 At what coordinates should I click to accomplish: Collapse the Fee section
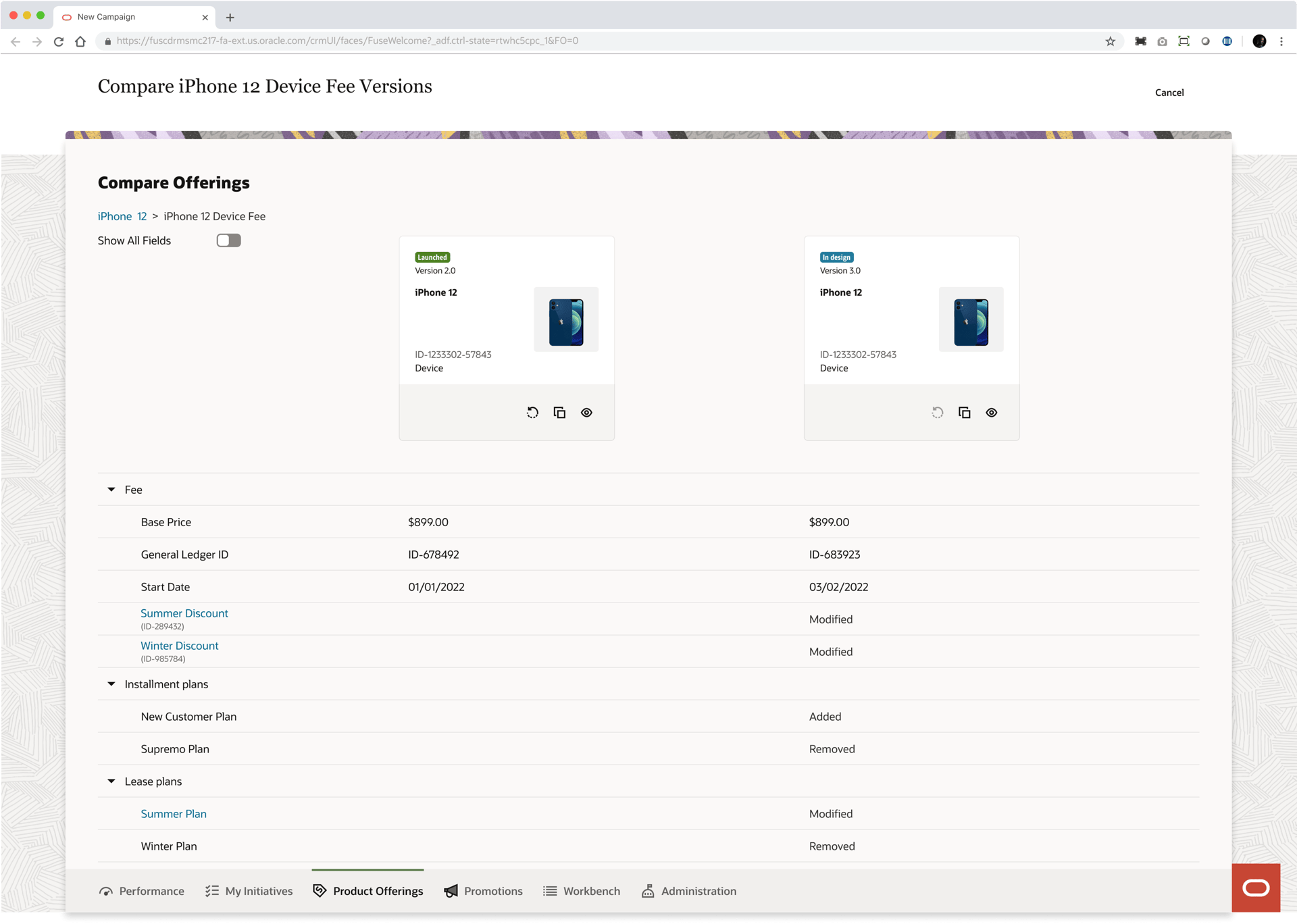111,490
